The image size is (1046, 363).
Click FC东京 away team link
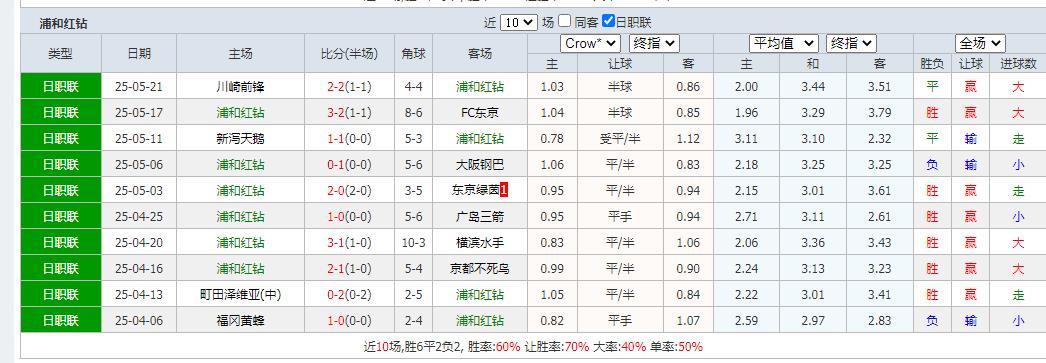click(480, 113)
